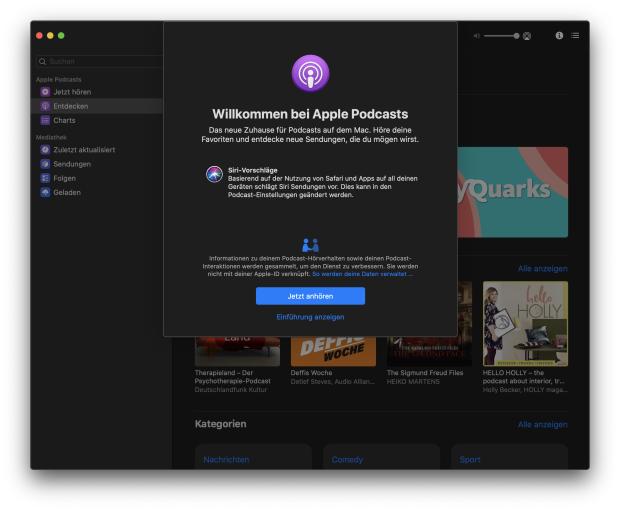The image size is (620, 510).
Task: Open the HELLO HOLLY podcast artwork
Action: click(x=525, y=323)
